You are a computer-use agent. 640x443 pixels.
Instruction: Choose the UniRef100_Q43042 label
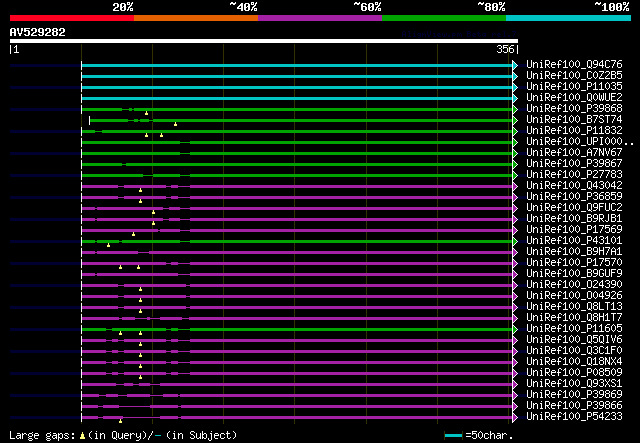coord(574,186)
